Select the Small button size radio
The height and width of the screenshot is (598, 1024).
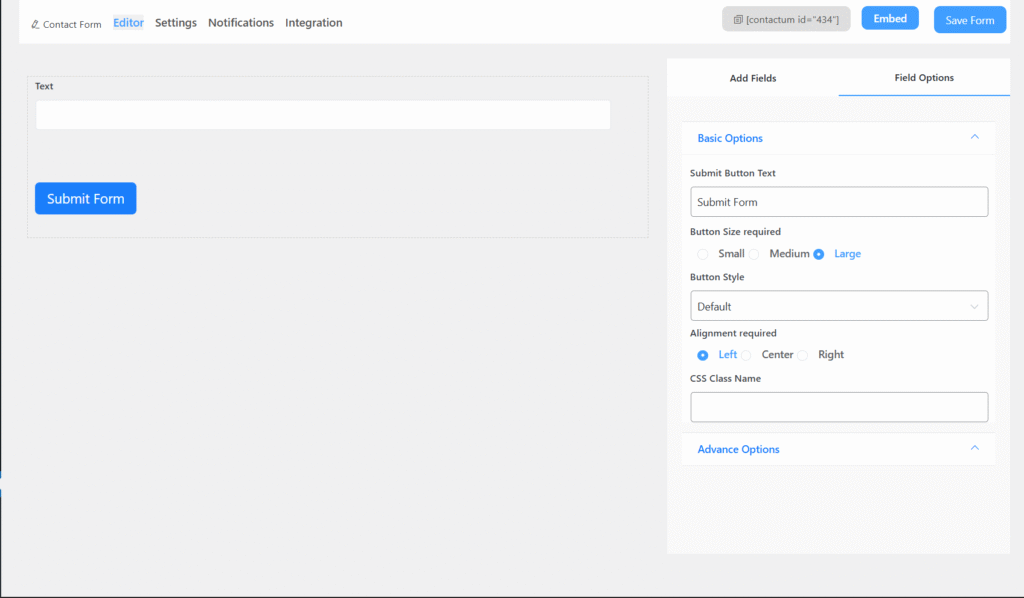[703, 254]
